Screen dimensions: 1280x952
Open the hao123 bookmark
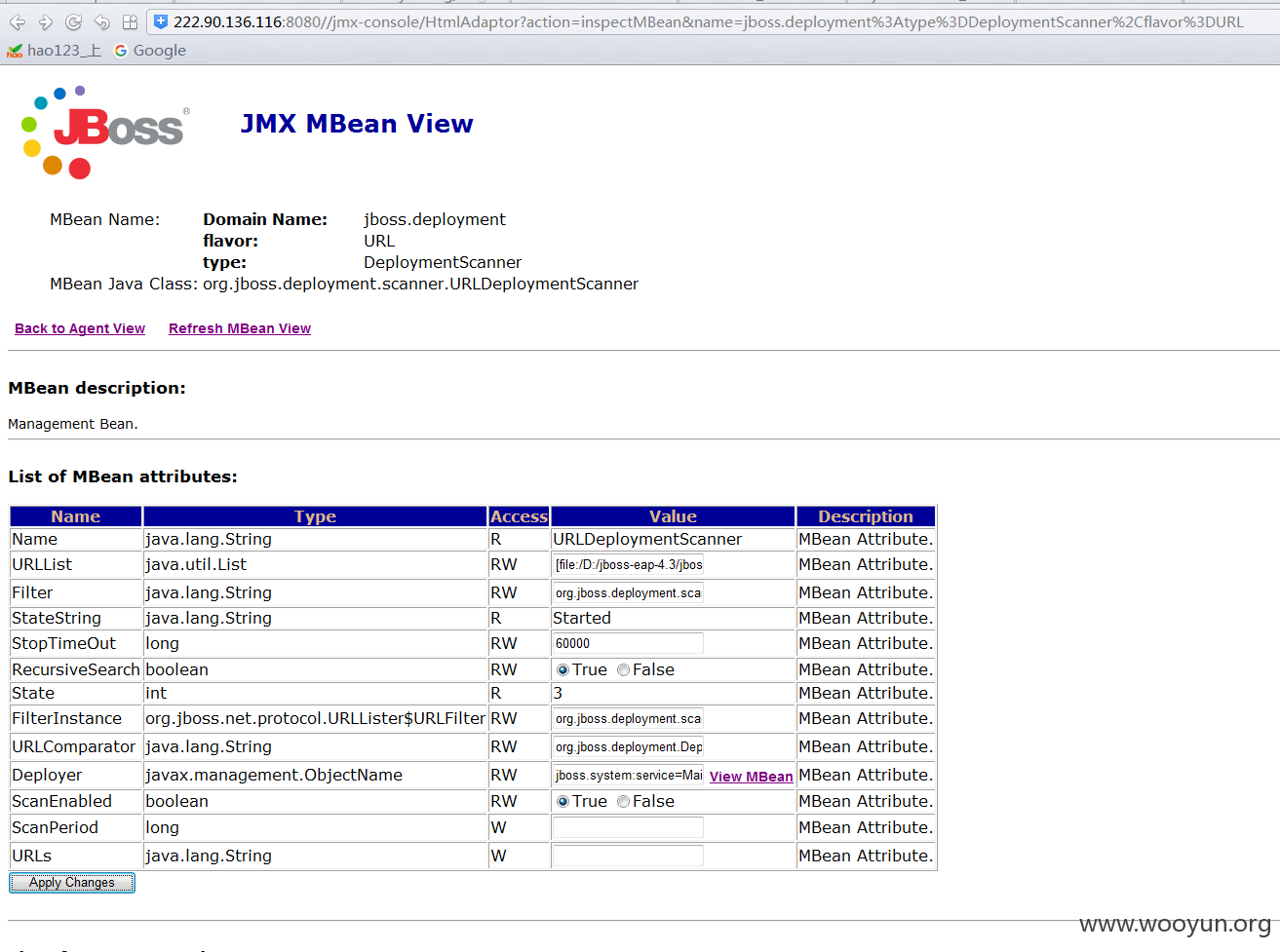tap(54, 51)
